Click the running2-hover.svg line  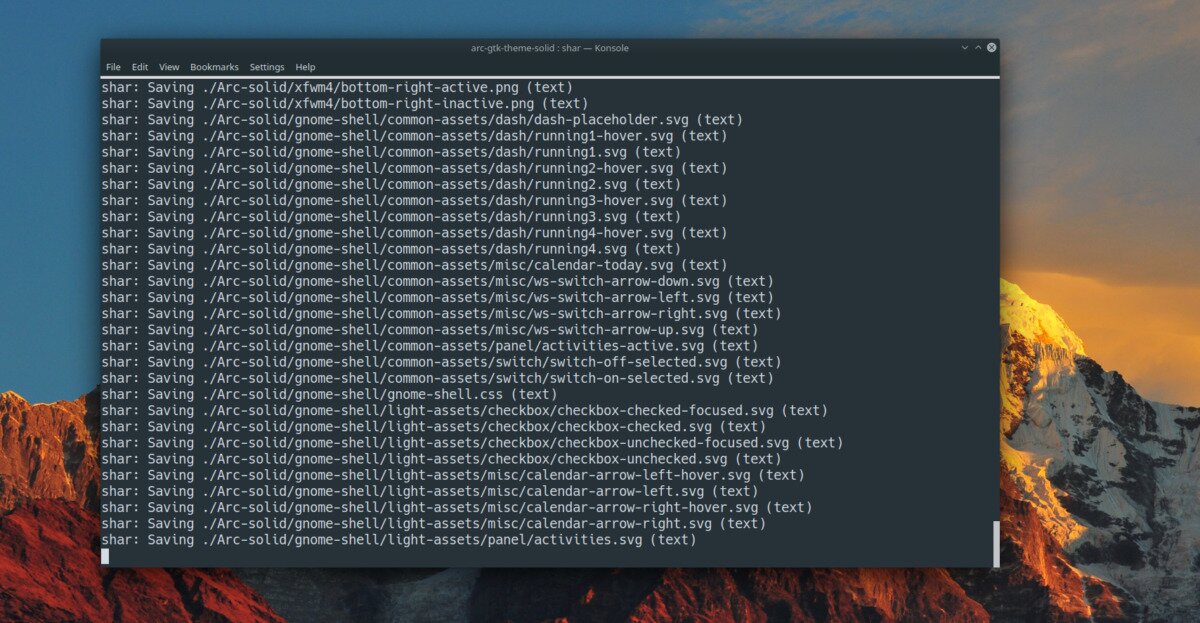414,168
